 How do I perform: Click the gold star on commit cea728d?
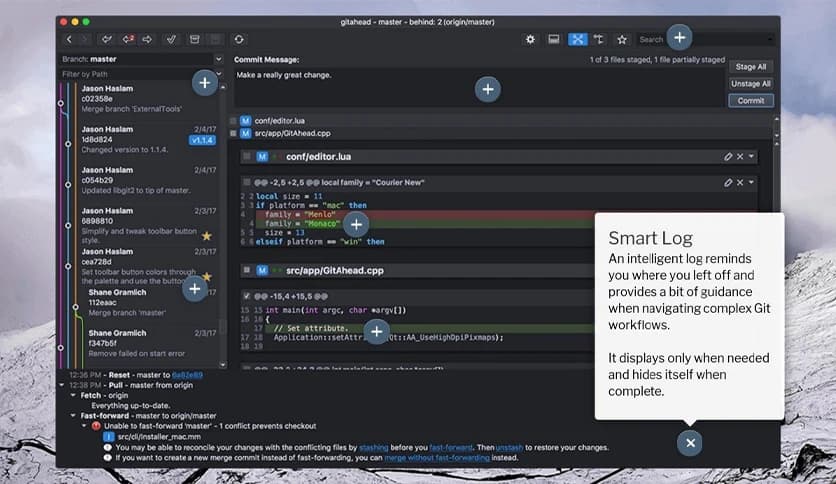click(207, 276)
